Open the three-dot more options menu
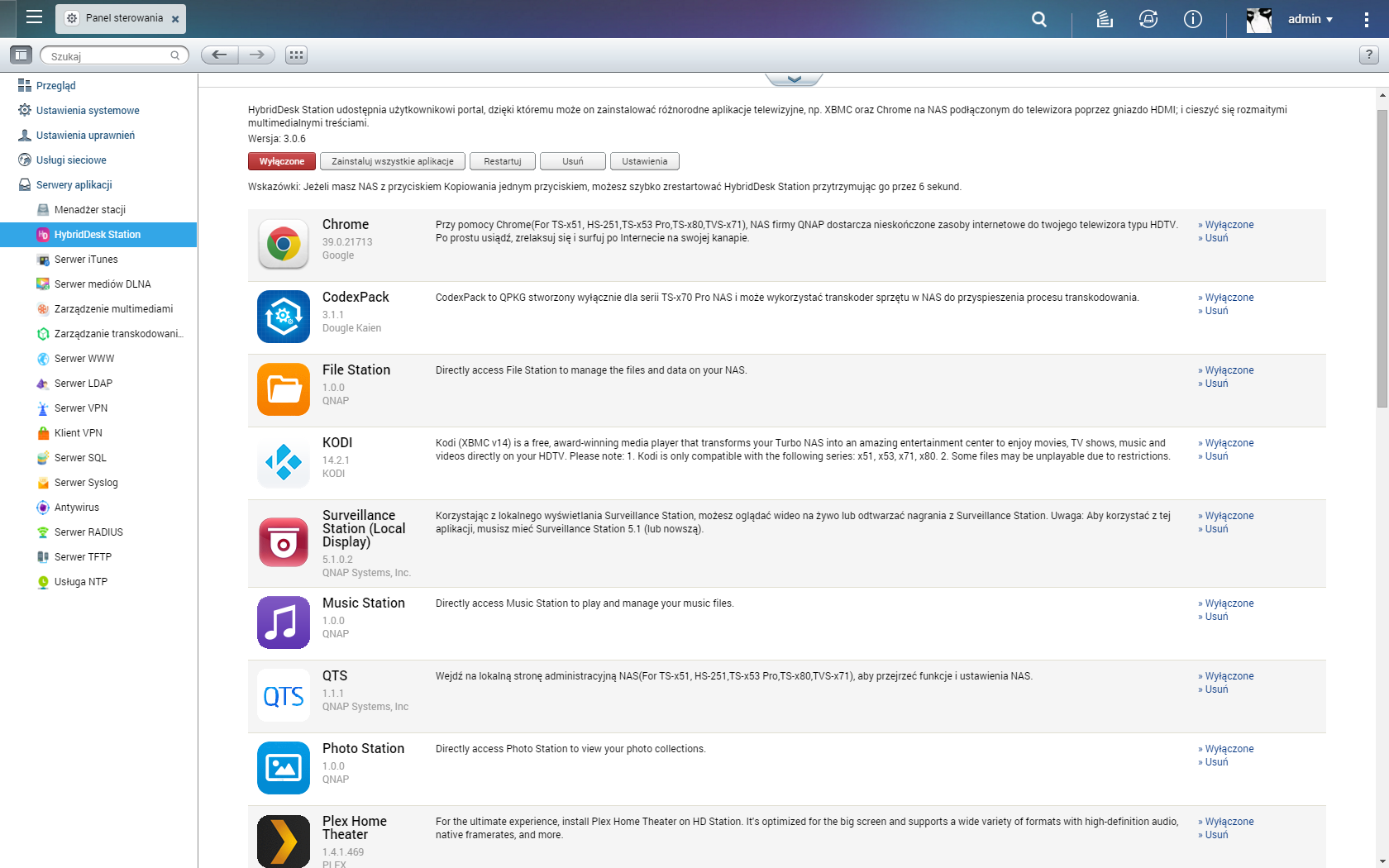This screenshot has height=868, width=1389. 1366,19
